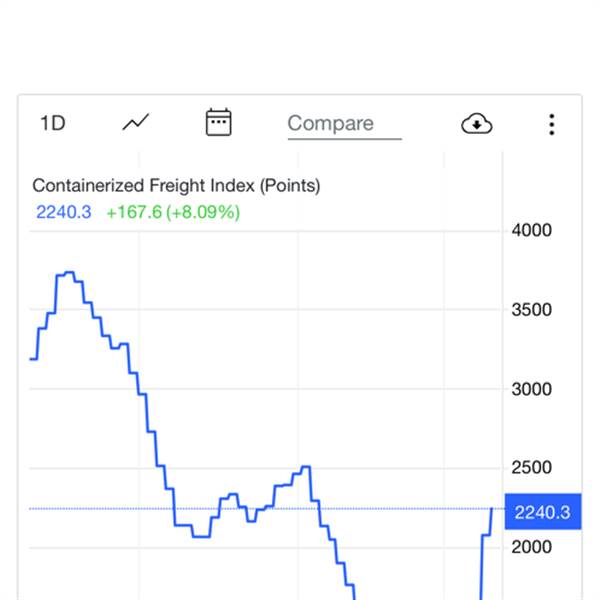Click the +167.6 (+8.09%) change label
600x600 pixels.
pyautogui.click(x=173, y=212)
